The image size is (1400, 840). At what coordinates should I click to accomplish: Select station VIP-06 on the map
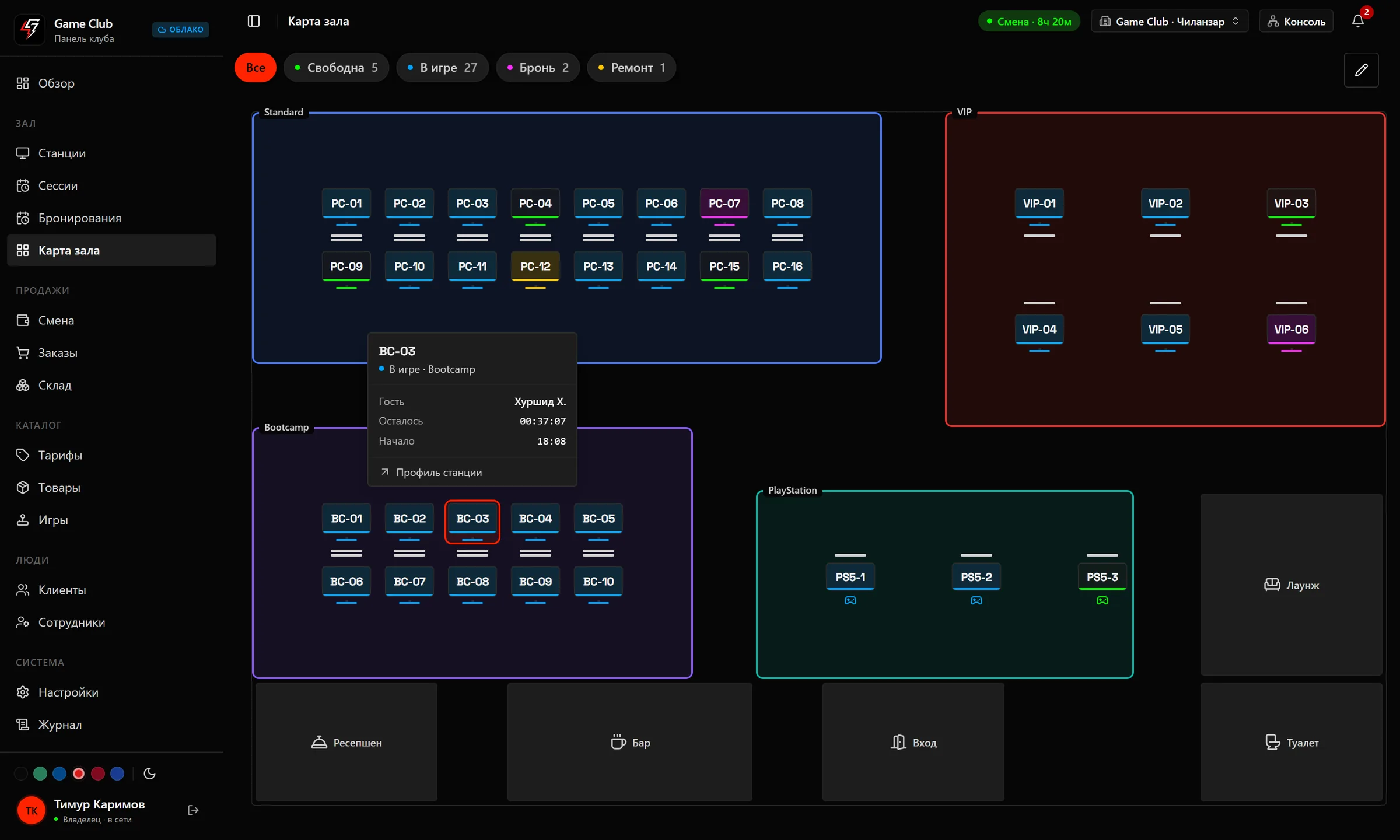[1291, 329]
